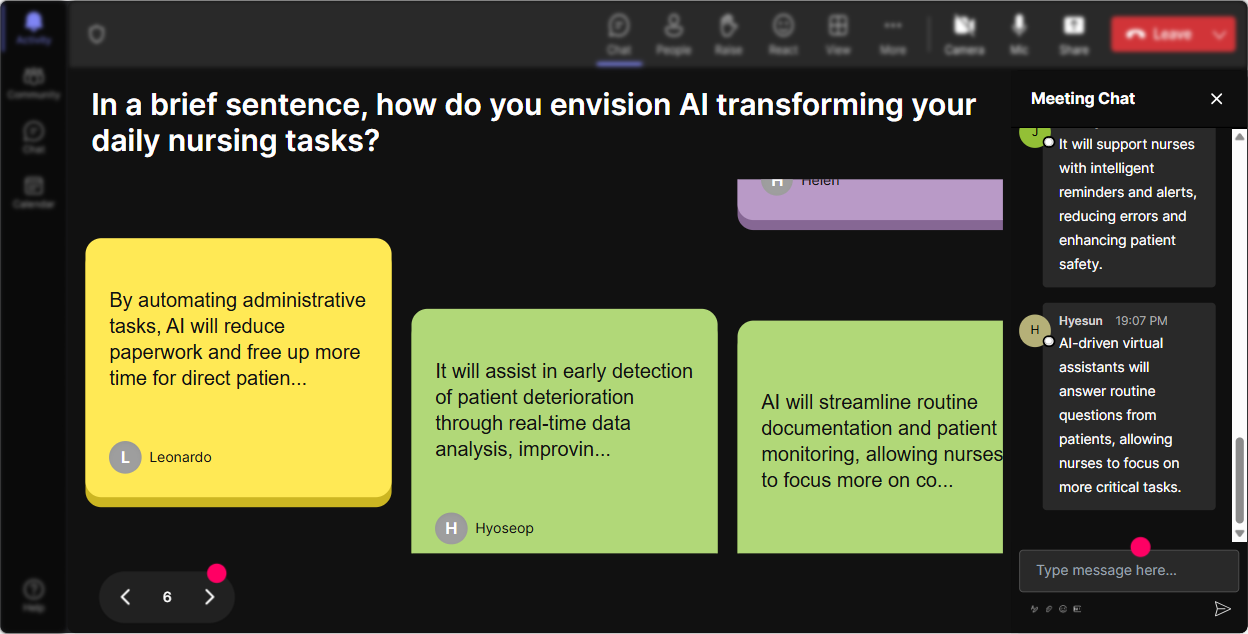Open Help at the sidebar bottom
Screen dimensions: 1248x634
pyautogui.click(x=34, y=594)
